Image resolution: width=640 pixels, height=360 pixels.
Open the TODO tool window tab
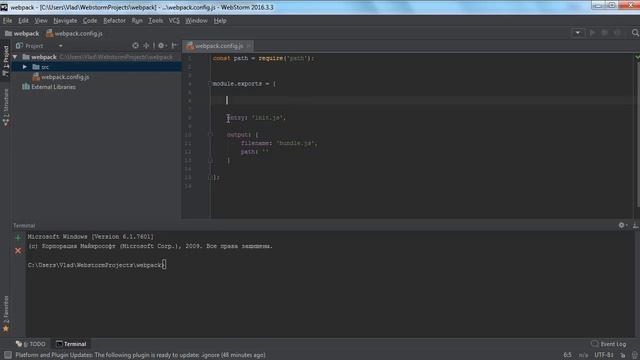(x=31, y=344)
